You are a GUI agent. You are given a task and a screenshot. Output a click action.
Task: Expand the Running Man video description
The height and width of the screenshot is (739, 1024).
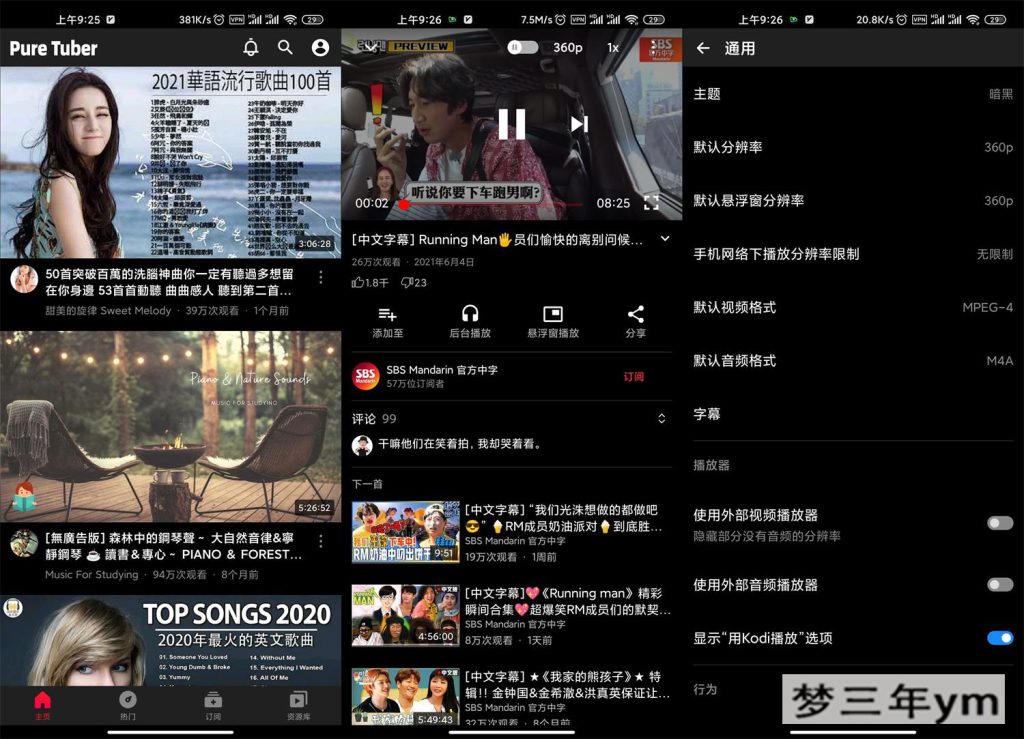(665, 239)
